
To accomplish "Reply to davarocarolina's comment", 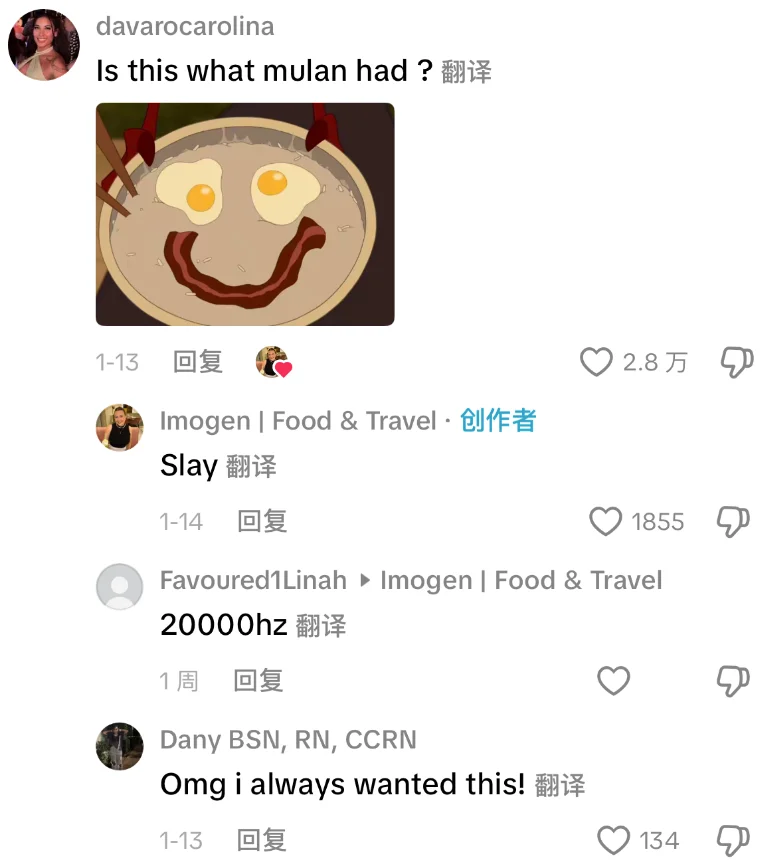I will pos(198,362).
